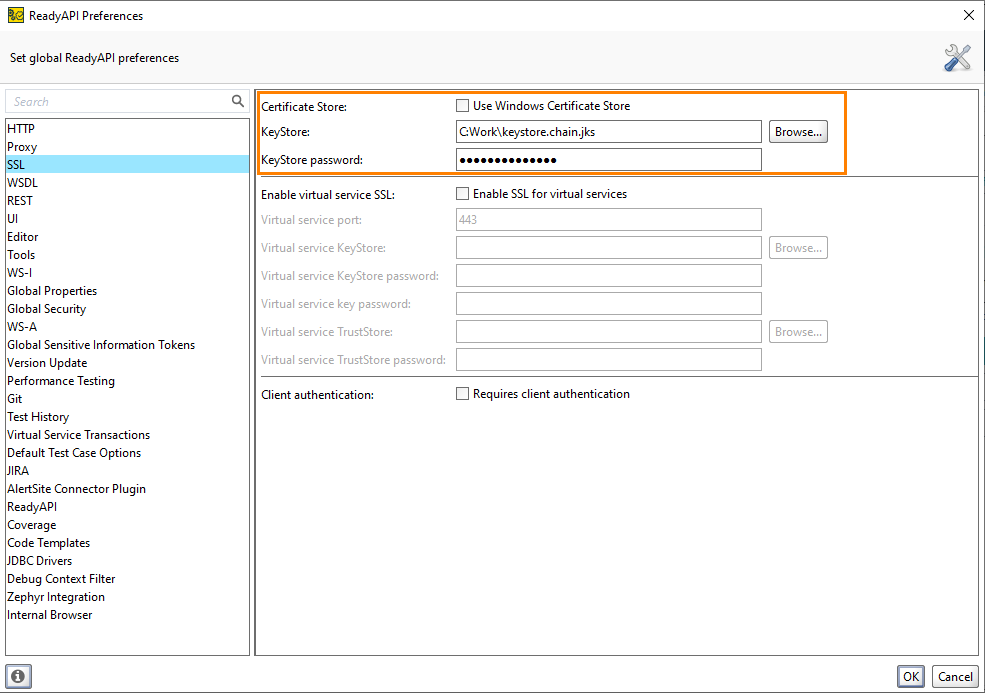Click Virtual service key password field
985x693 pixels.
click(x=609, y=303)
